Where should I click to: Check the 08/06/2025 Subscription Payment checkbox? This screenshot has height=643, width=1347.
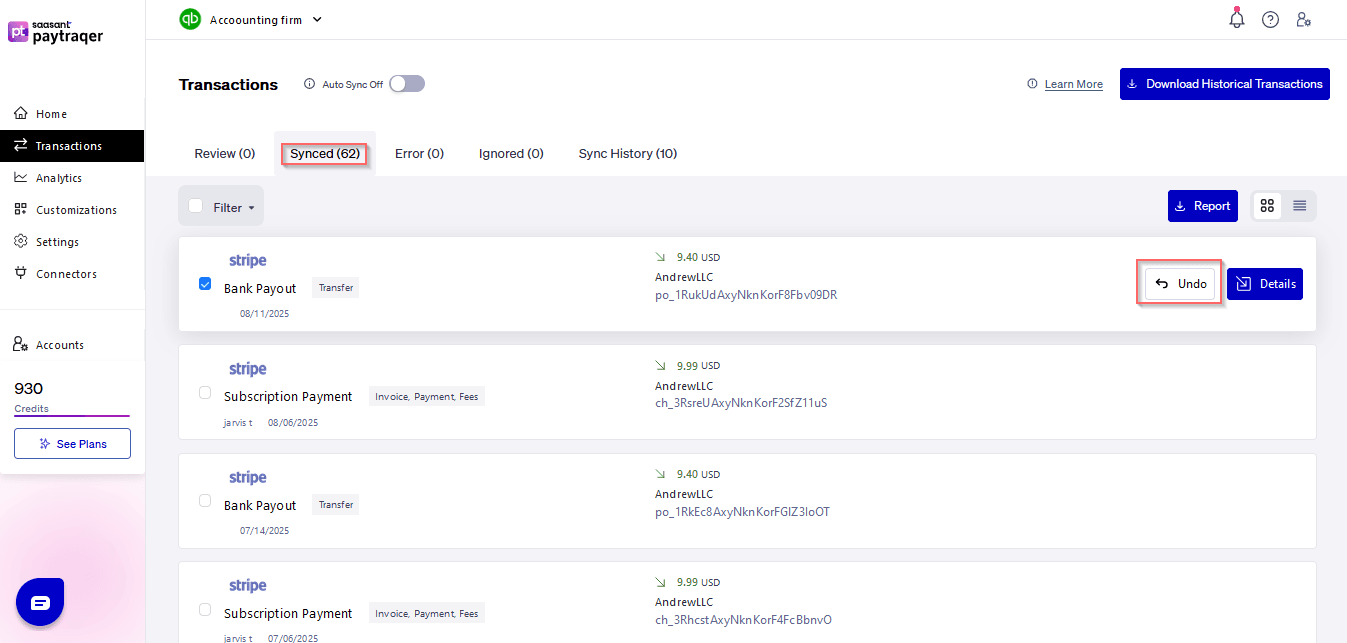click(205, 393)
